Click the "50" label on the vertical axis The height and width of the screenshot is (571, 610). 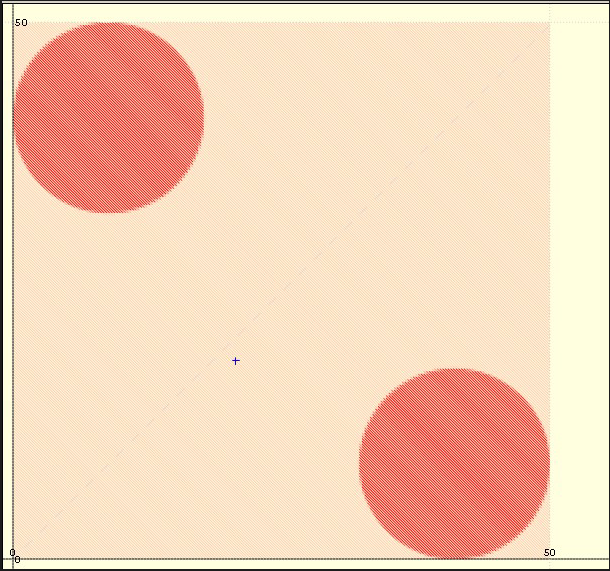coord(21,23)
